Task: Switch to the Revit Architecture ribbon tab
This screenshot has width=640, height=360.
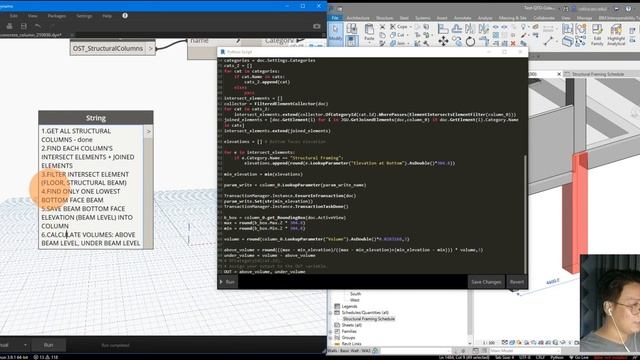Action: click(x=358, y=18)
